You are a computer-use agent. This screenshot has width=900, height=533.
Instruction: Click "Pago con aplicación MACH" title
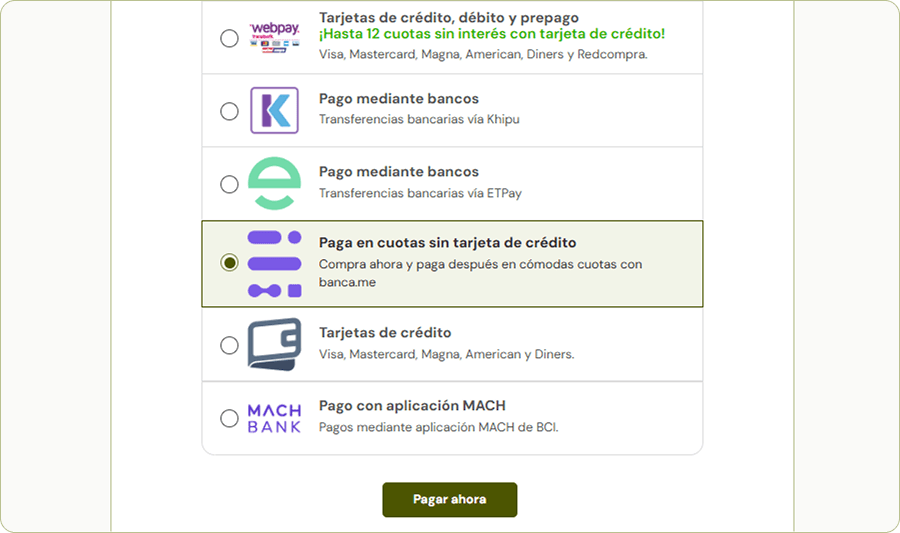click(x=412, y=406)
